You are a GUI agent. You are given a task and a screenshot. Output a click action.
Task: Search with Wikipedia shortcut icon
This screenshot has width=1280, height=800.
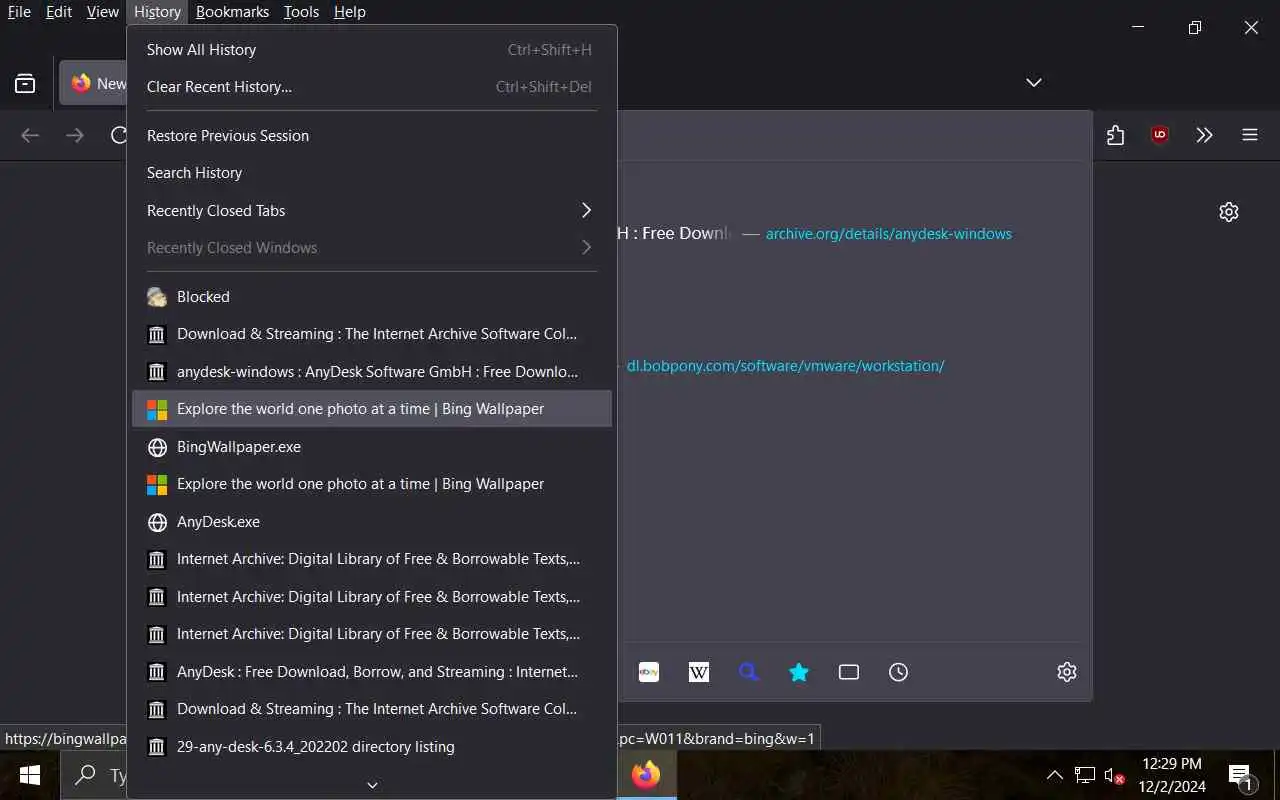pyautogui.click(x=699, y=672)
